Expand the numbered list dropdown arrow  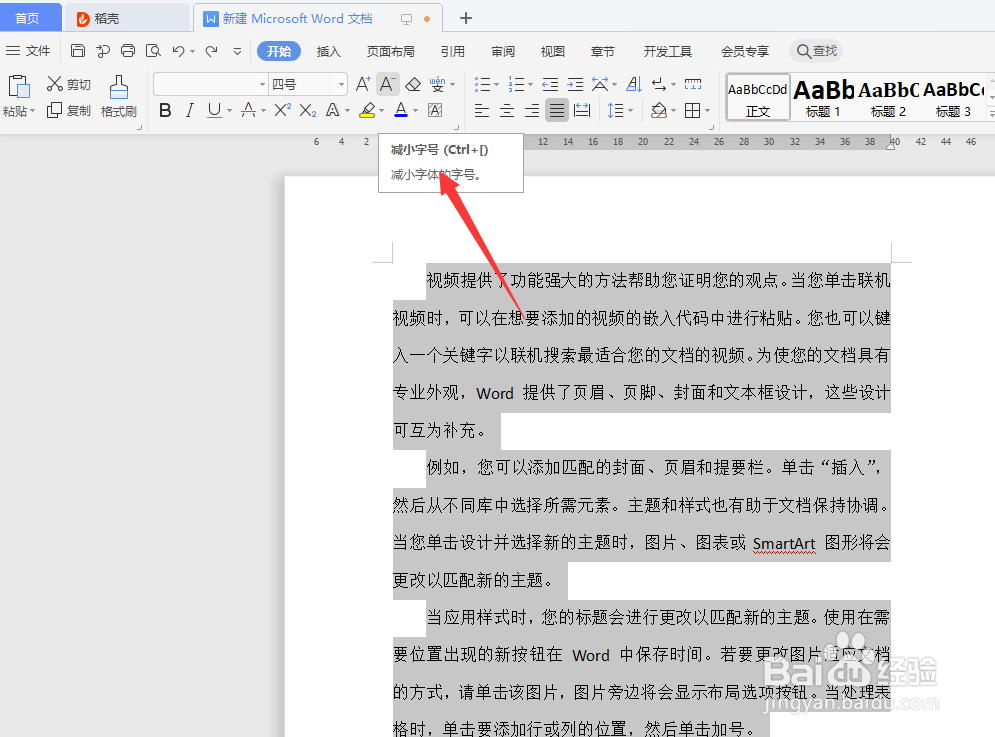point(530,84)
